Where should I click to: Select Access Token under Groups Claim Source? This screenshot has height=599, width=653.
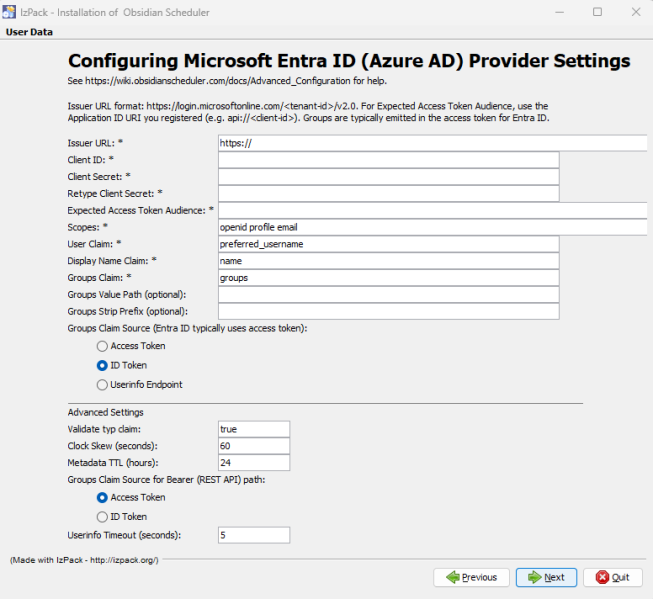[131, 346]
